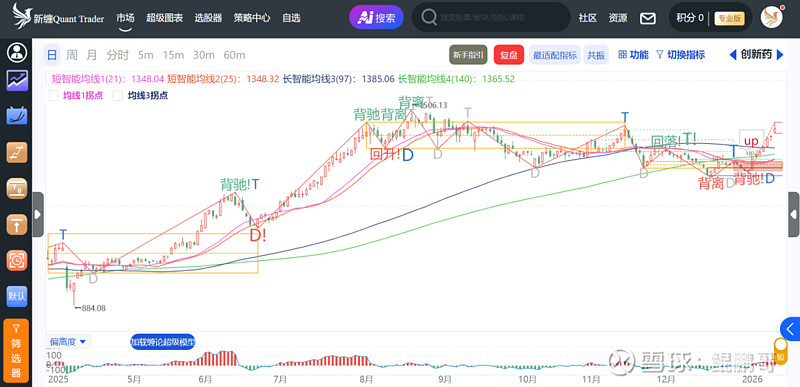Click the 专业版 badge
The height and width of the screenshot is (387, 800).
pyautogui.click(x=730, y=18)
